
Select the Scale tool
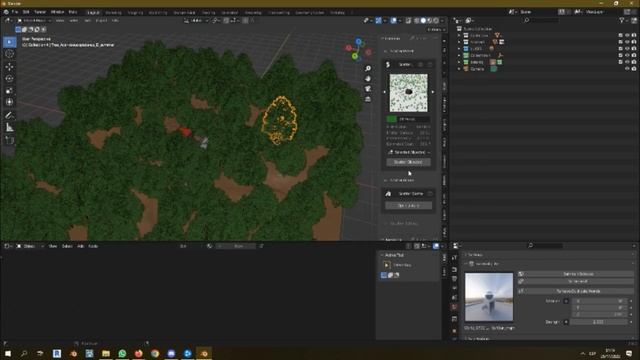[x=9, y=90]
